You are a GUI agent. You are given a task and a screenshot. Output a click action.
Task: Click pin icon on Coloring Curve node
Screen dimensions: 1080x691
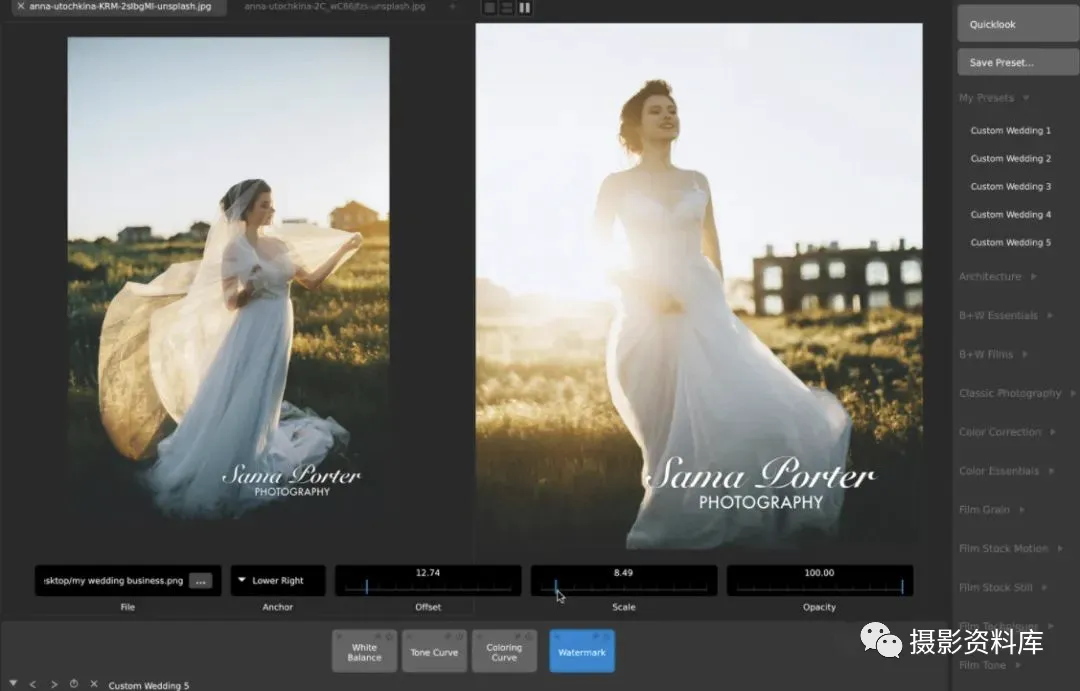coord(517,636)
